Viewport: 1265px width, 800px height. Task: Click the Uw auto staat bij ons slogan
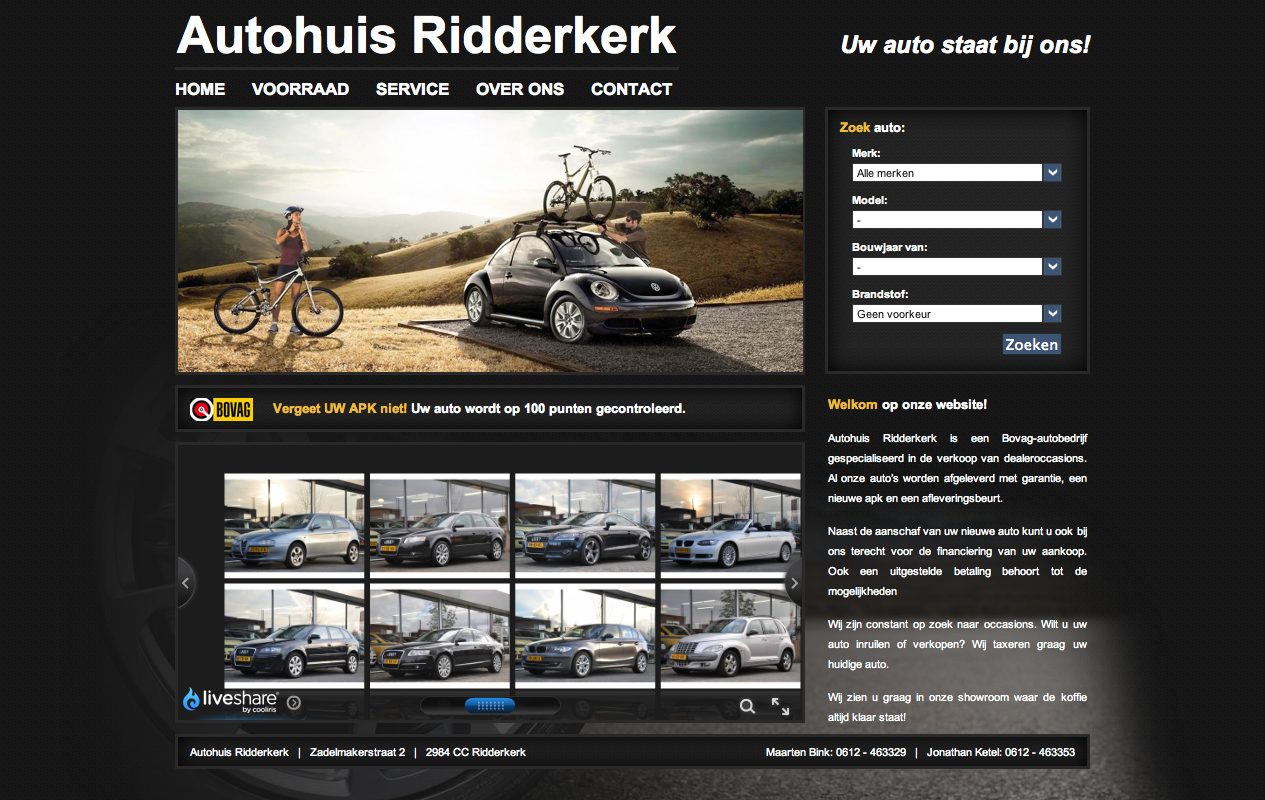(x=965, y=45)
